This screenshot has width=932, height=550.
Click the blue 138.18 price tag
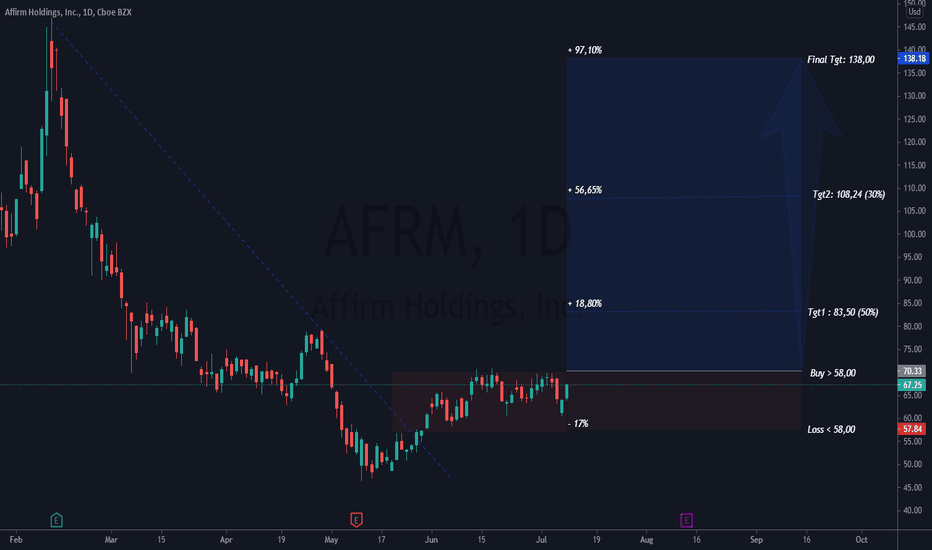(x=912, y=58)
